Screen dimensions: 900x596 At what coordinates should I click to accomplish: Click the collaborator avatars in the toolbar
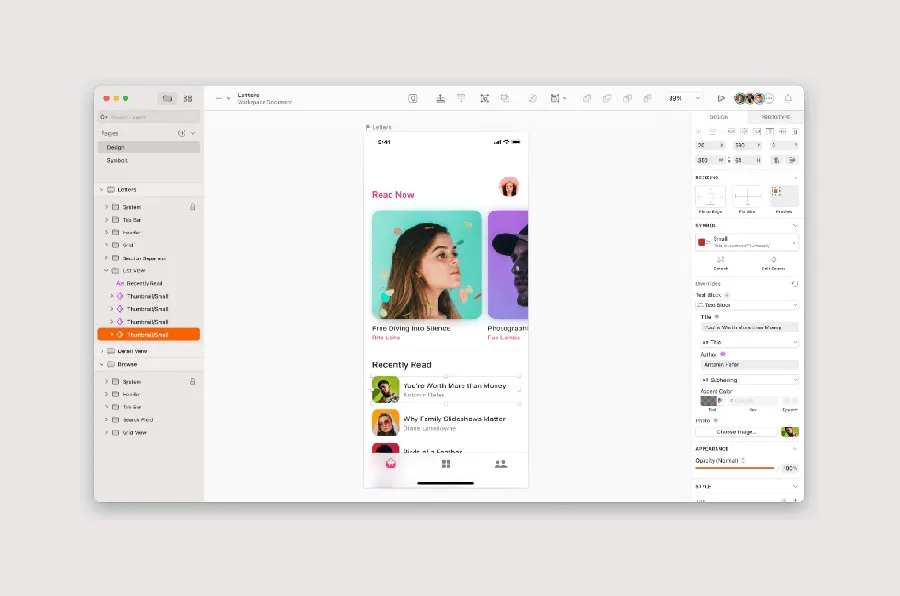(x=752, y=98)
